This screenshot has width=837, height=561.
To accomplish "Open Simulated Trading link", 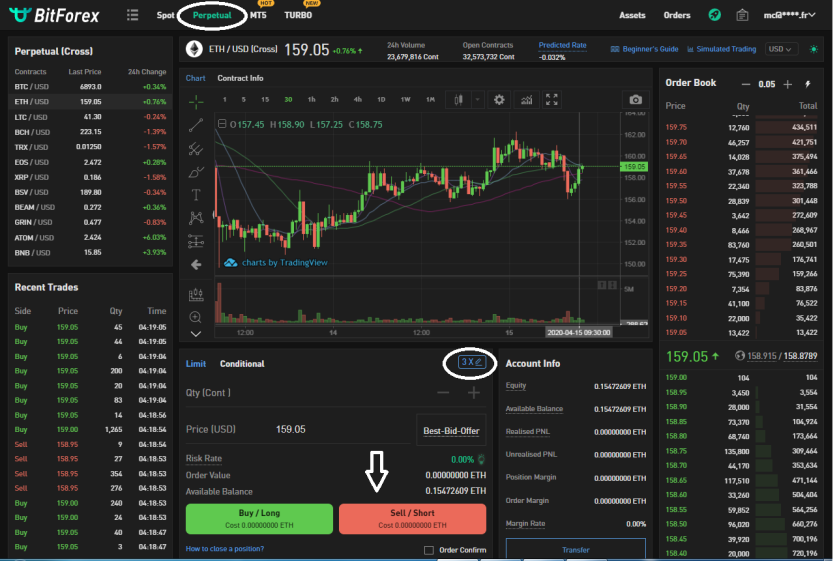I will click(722, 49).
